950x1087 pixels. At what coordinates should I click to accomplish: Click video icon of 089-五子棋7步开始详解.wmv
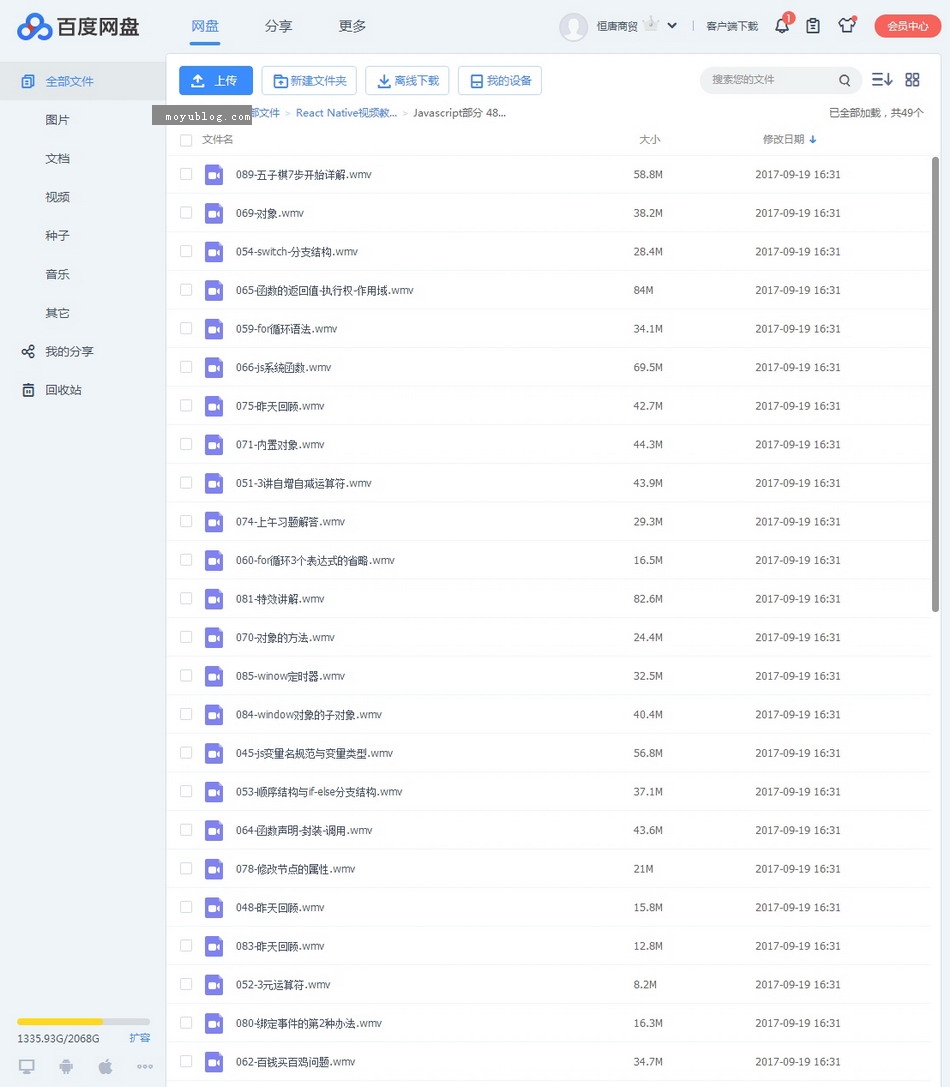(x=214, y=175)
